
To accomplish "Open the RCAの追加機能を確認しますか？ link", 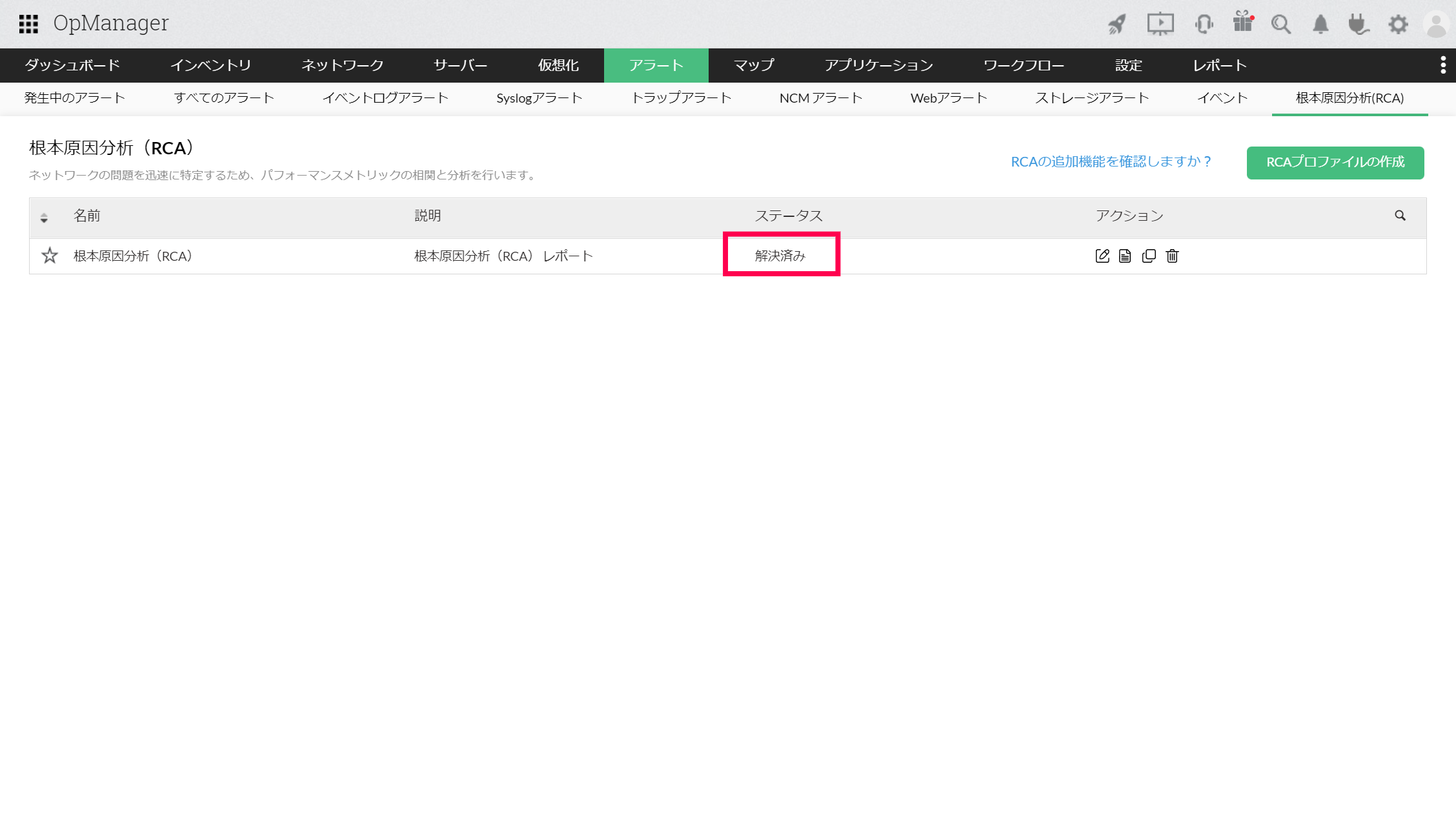I will click(1111, 161).
